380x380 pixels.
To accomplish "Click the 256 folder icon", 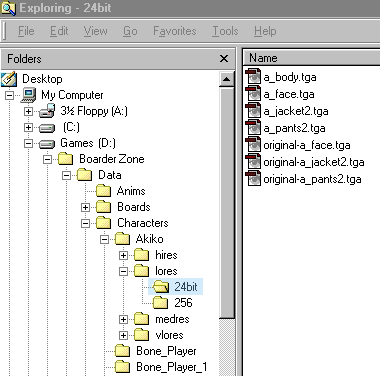I will (x=161, y=303).
